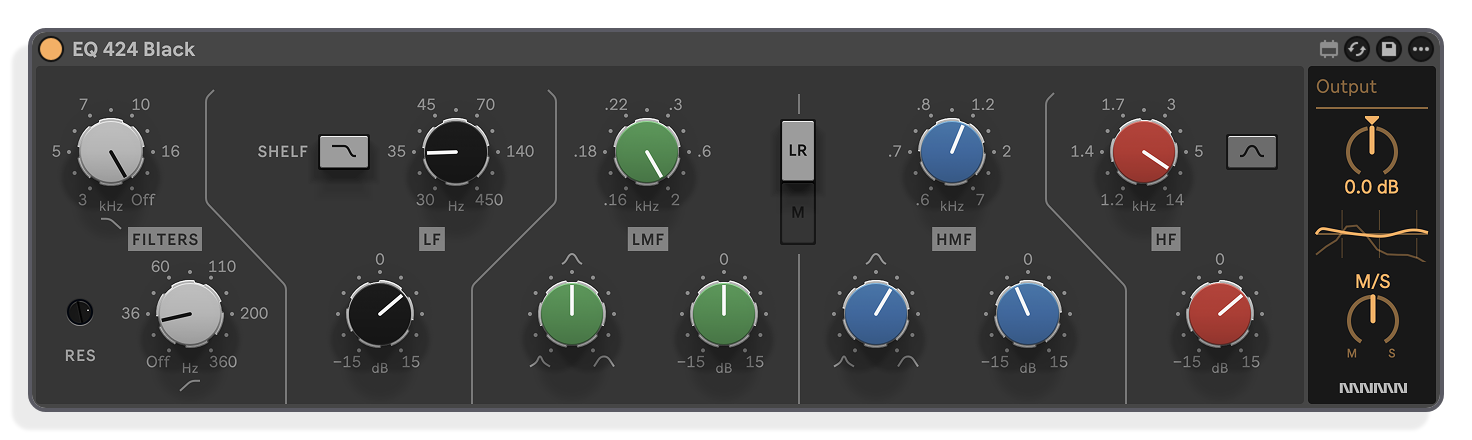1472x440 pixels.
Task: Toggle the orange device activator for EQ 424 Black
Action: click(x=51, y=48)
